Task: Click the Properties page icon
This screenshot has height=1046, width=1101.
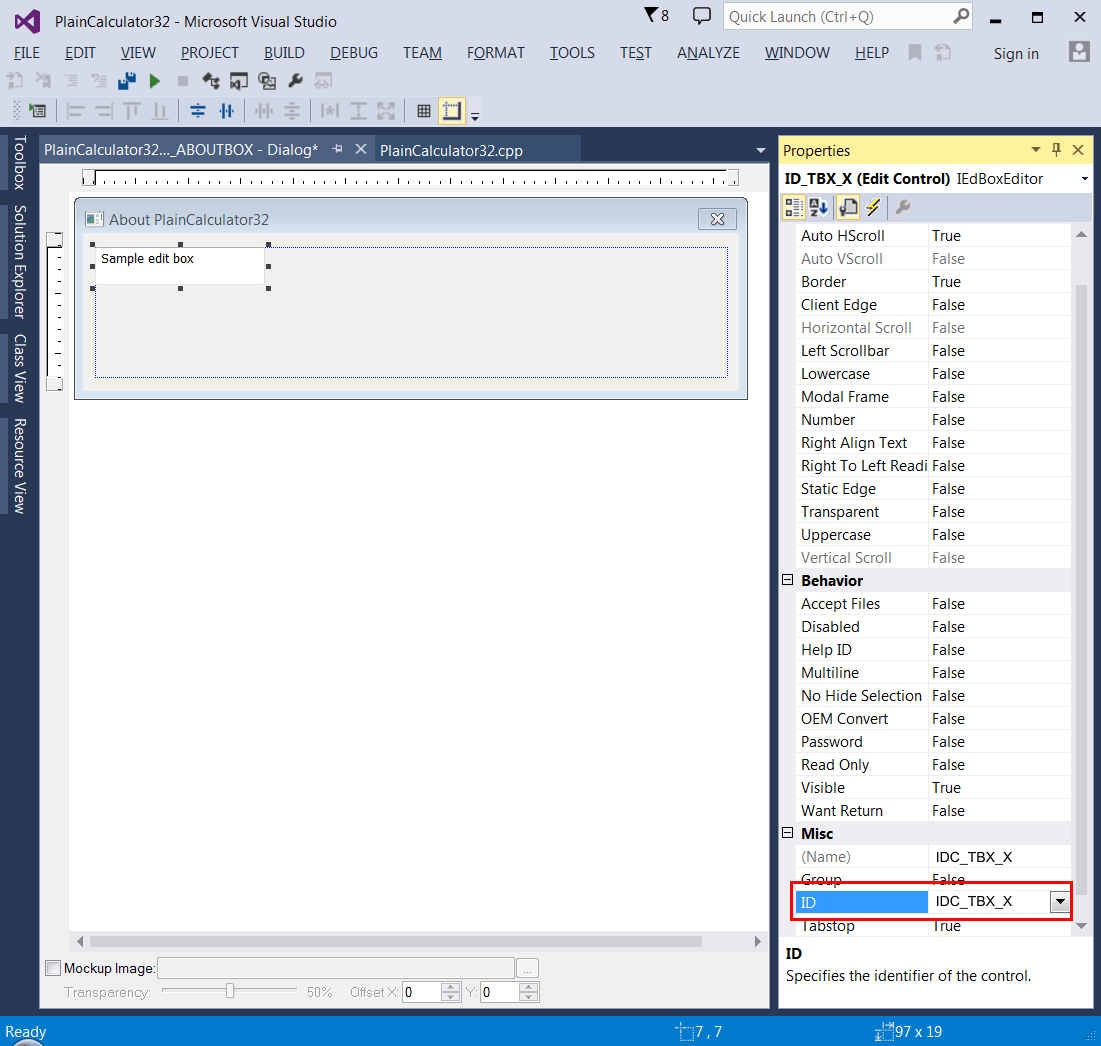Action: [x=848, y=207]
